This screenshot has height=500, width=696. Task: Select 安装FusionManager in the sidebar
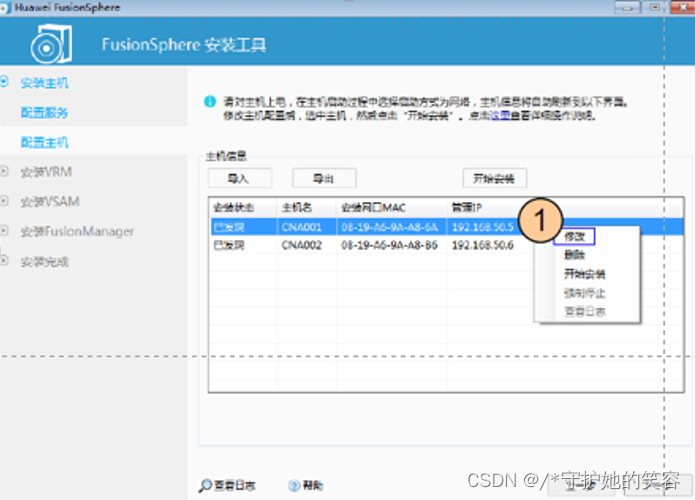coord(77,231)
